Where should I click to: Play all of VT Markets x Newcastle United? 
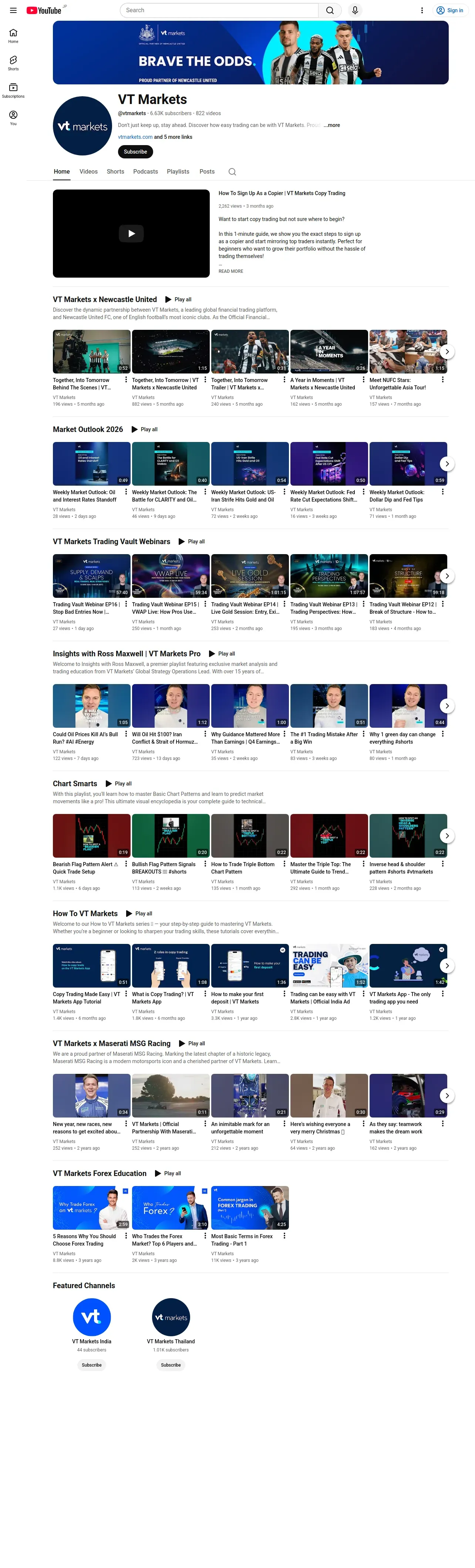pos(178,299)
